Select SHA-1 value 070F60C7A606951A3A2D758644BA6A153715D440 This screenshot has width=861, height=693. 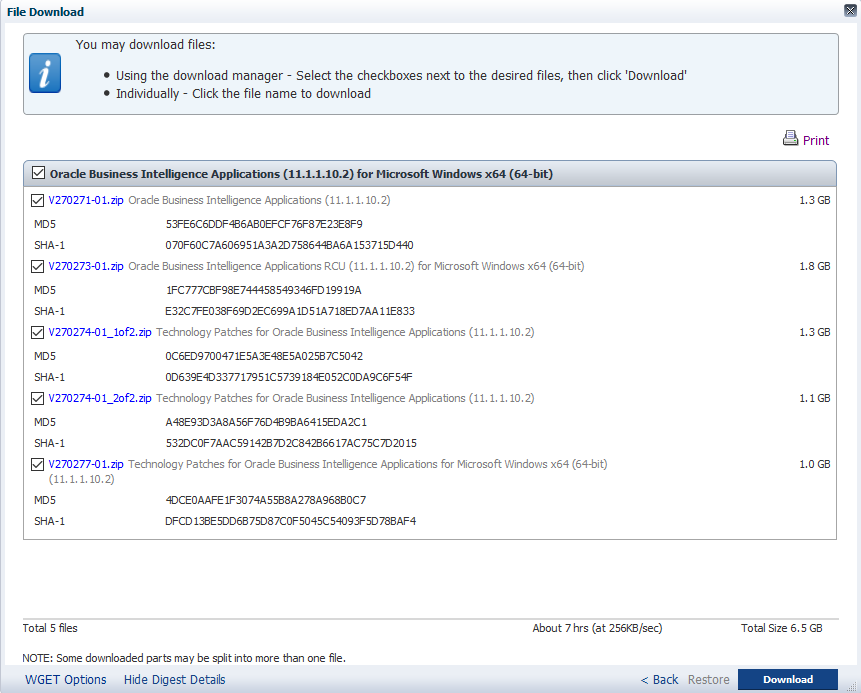(x=289, y=245)
